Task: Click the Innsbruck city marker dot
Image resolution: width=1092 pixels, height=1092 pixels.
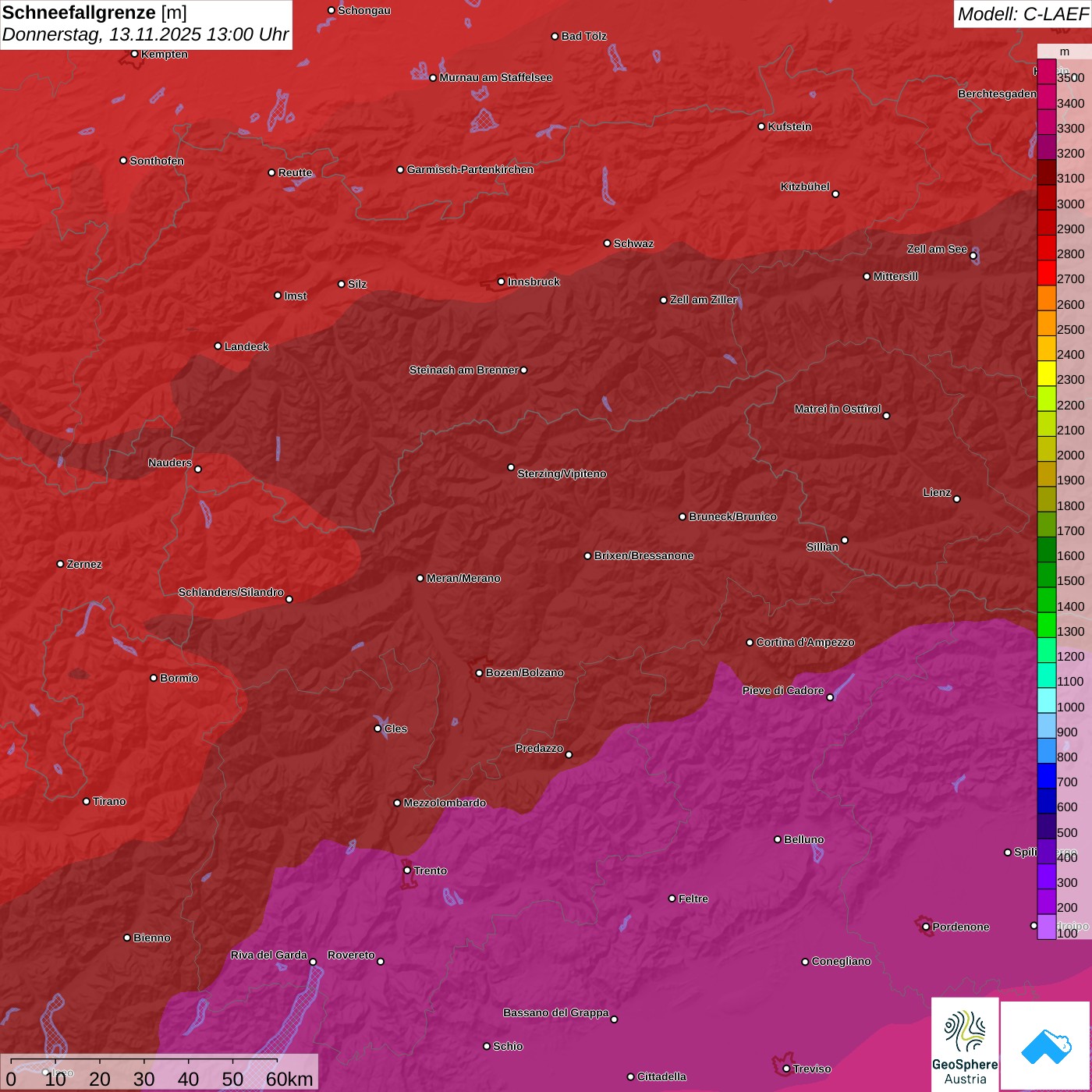Action: [502, 282]
